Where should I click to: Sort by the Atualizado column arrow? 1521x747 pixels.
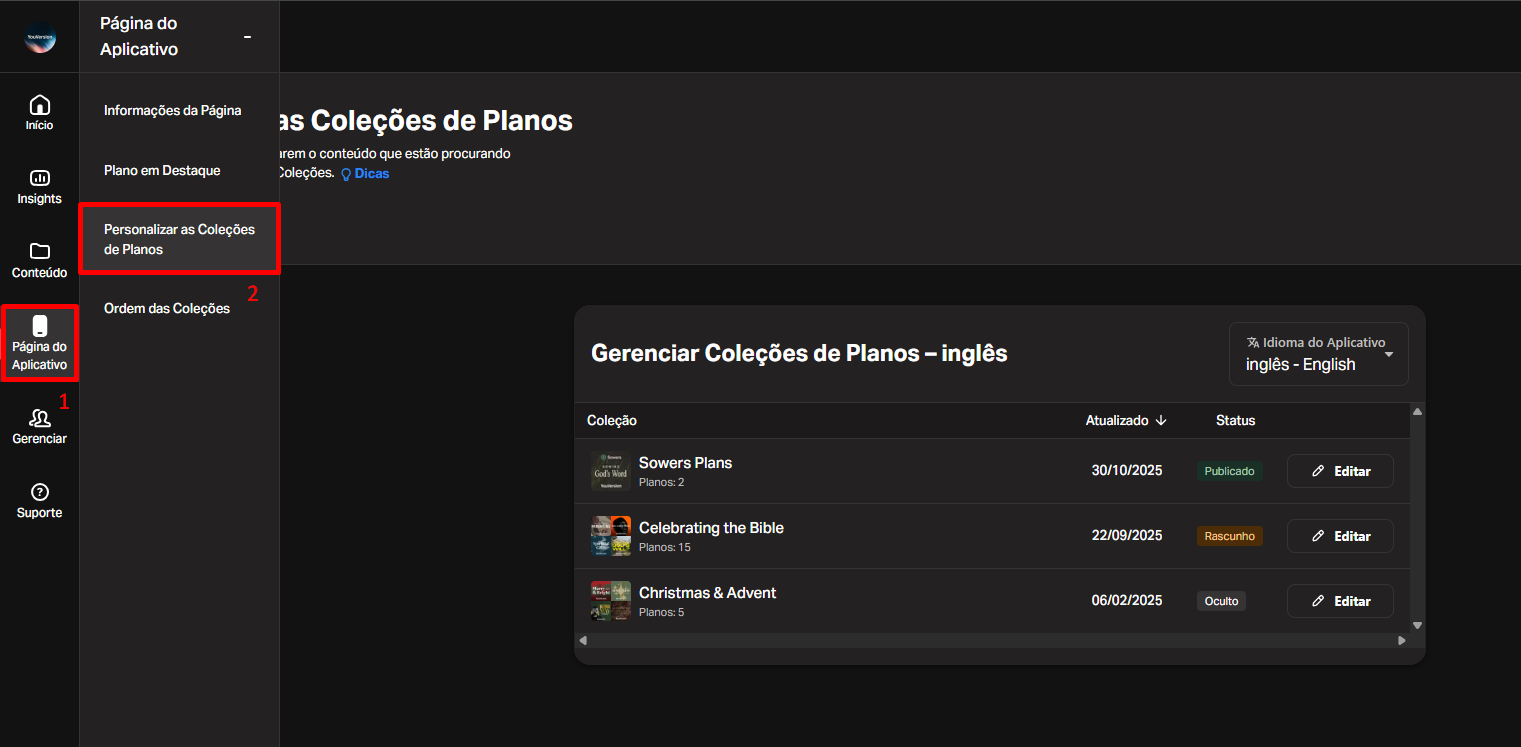point(1161,421)
